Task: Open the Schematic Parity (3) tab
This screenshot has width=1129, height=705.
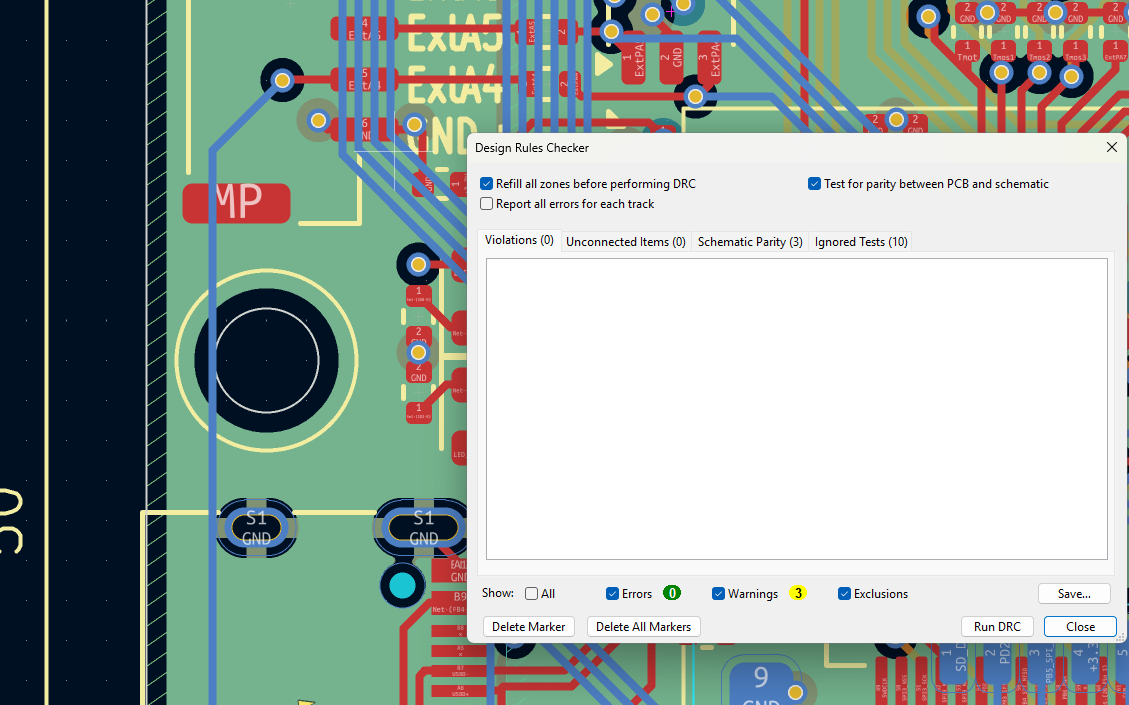Action: [x=750, y=242]
